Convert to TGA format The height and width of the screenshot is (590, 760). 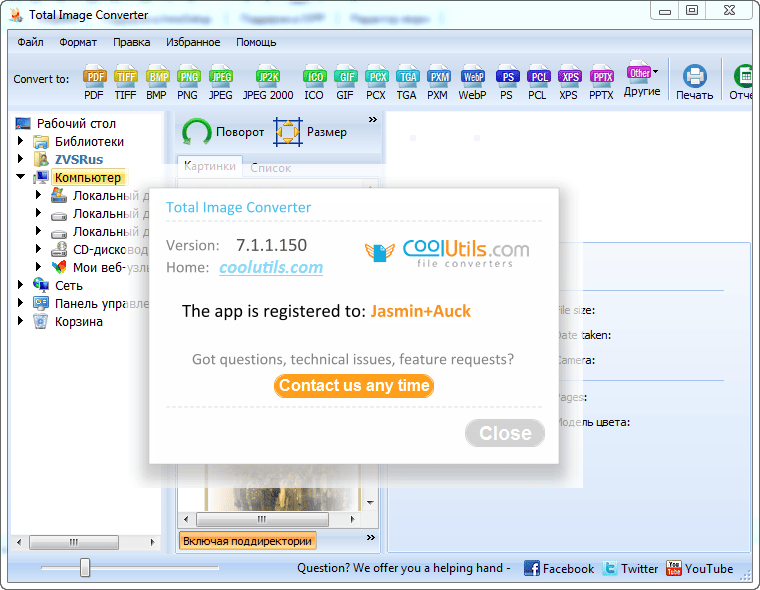(x=407, y=81)
